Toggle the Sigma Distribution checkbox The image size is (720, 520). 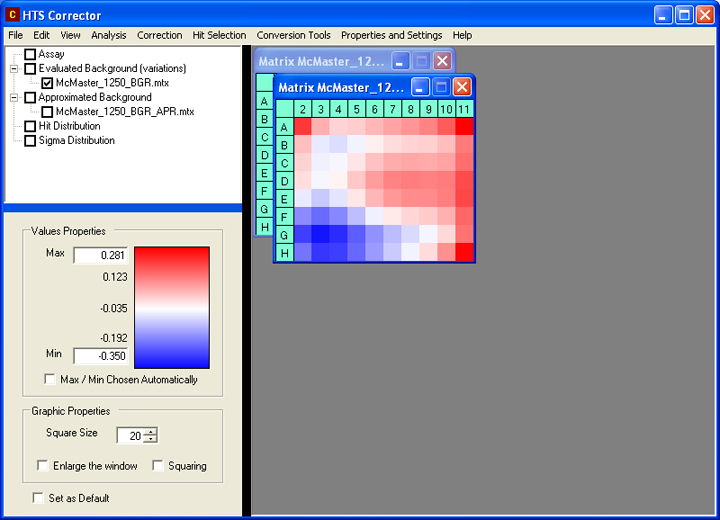30,141
